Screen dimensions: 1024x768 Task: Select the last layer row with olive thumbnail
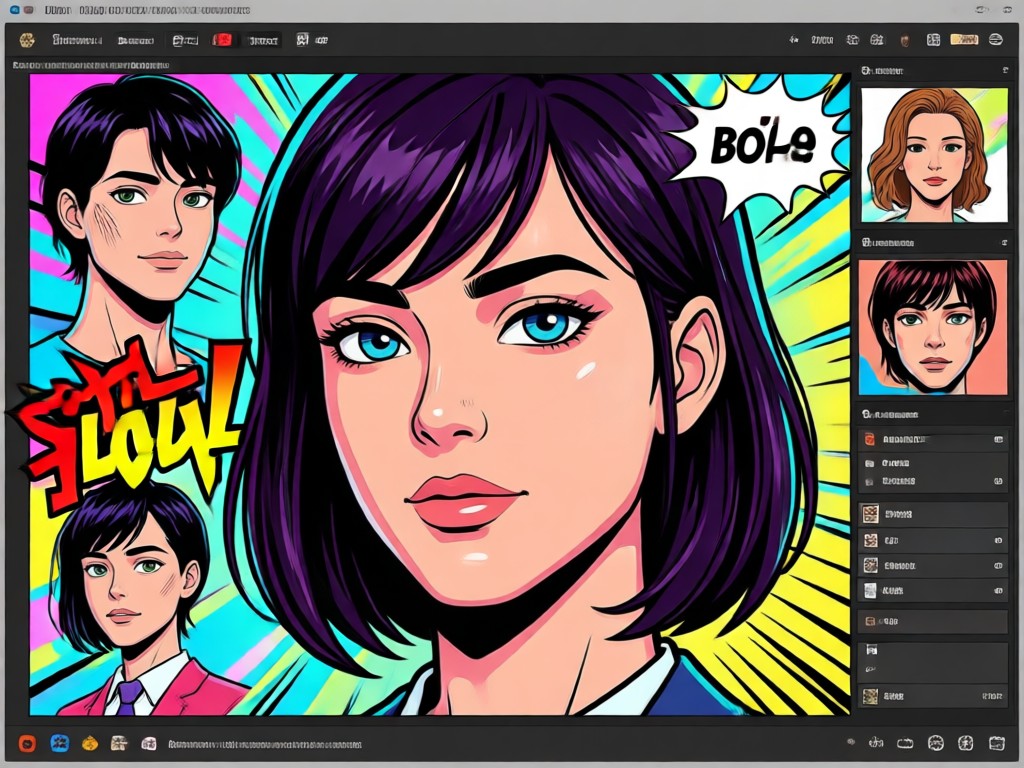(933, 697)
